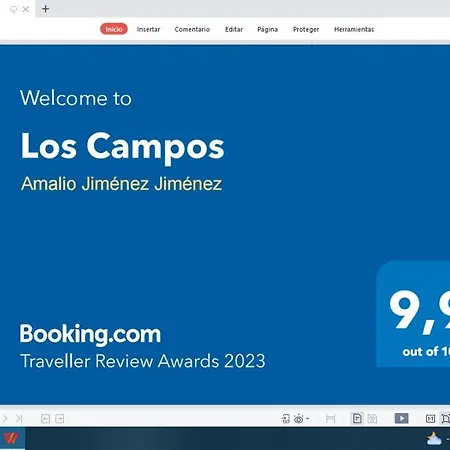
Task: Go back to previous view
Action: [x=45, y=418]
